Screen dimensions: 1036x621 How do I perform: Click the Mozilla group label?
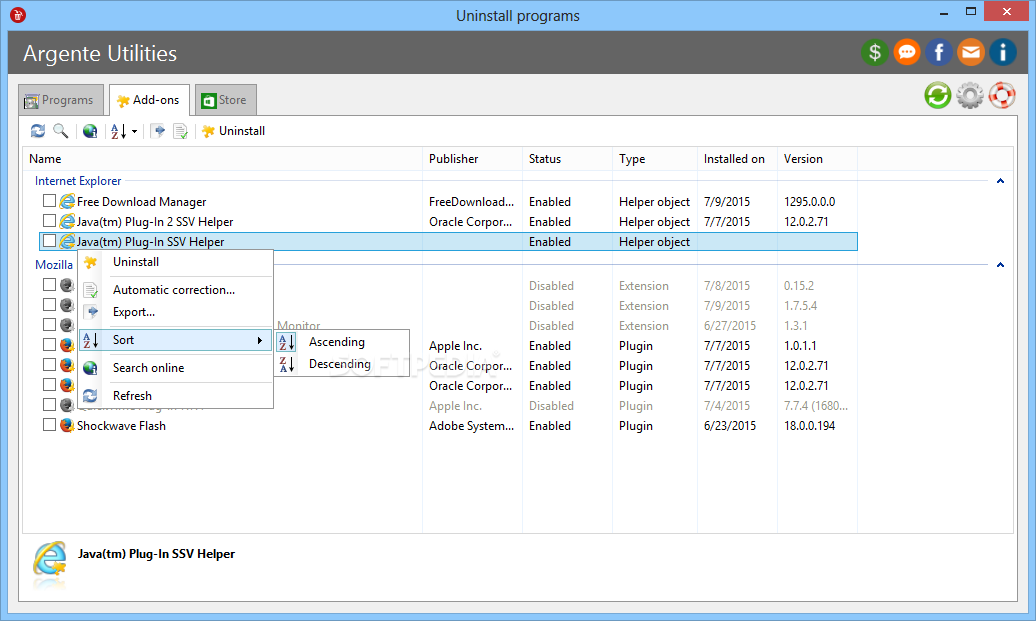(54, 264)
